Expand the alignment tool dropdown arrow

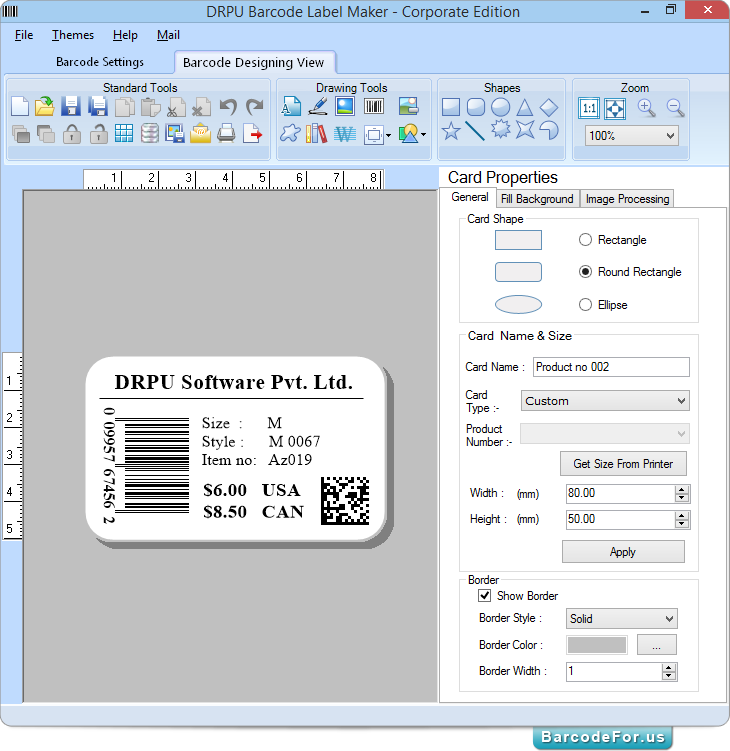[388, 135]
